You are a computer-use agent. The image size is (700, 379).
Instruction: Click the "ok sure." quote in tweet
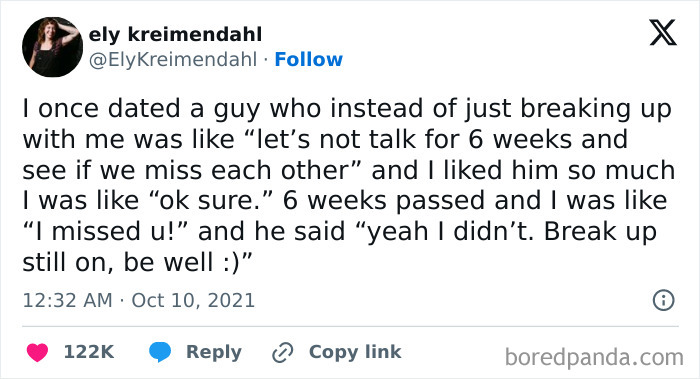[x=212, y=200]
